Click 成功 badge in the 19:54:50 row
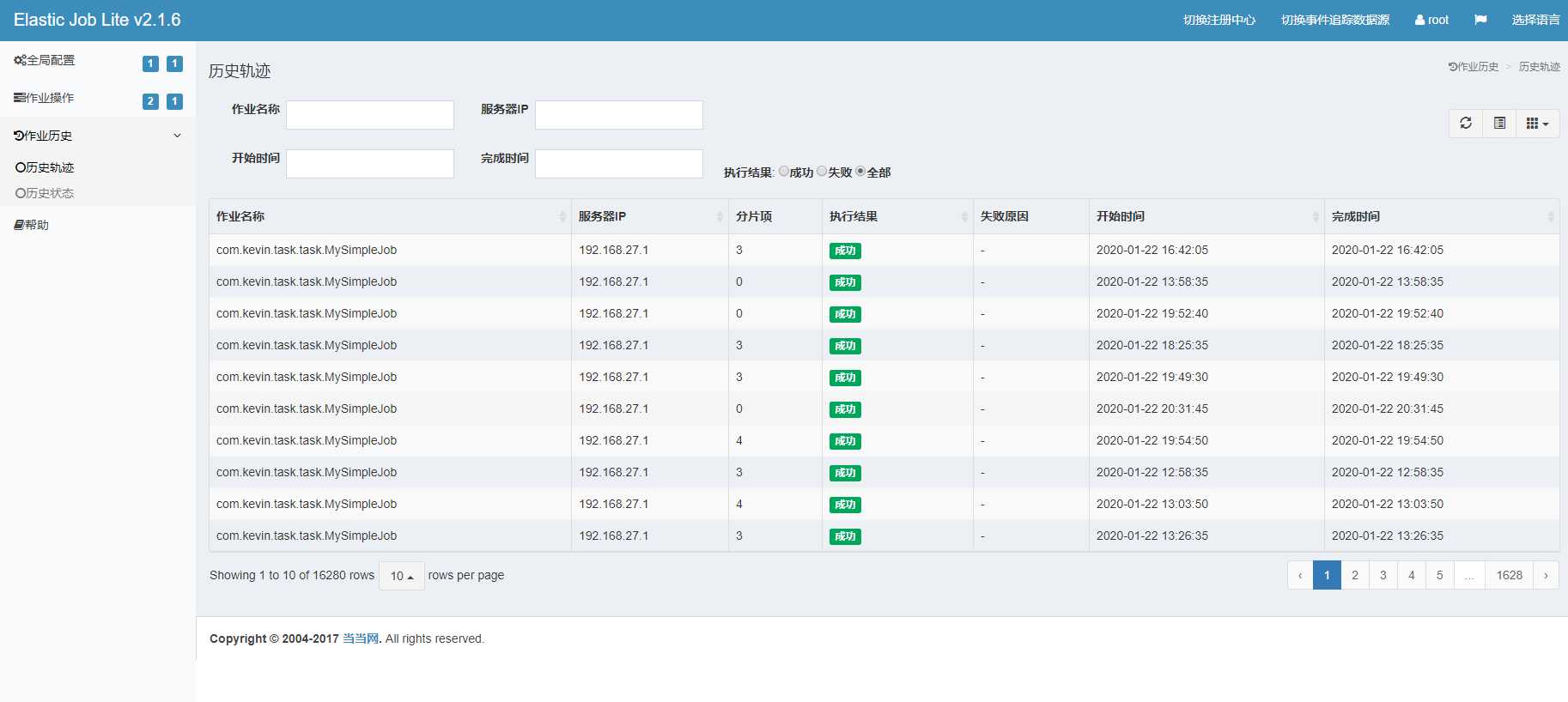1568x702 pixels. pos(845,441)
